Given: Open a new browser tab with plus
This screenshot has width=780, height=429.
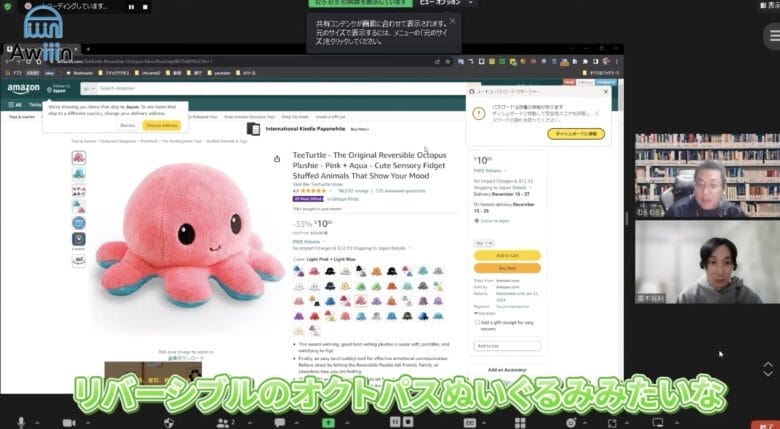Looking at the screenshot, I should [88, 49].
